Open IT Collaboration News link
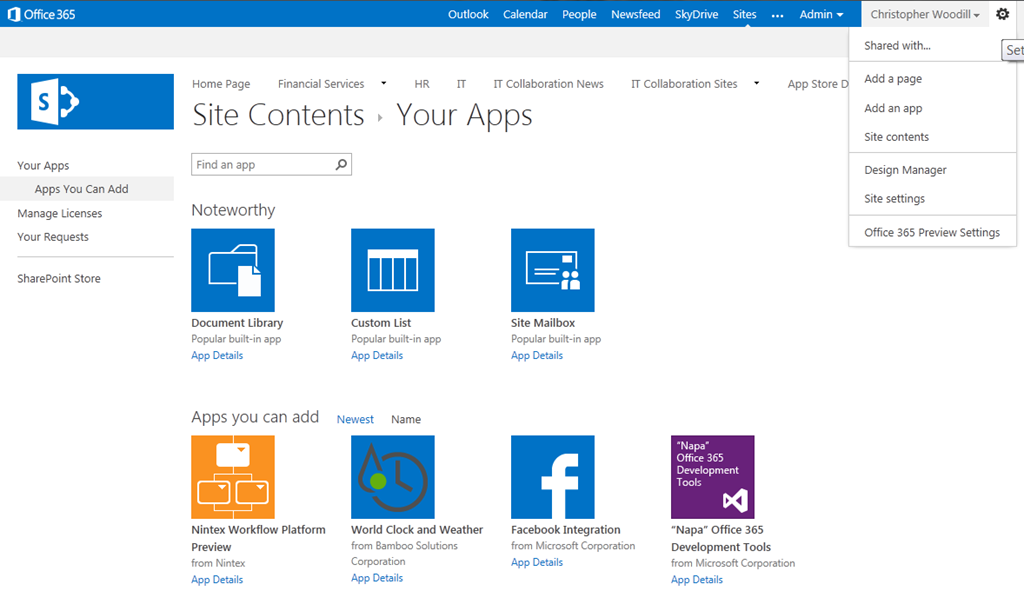The height and width of the screenshot is (591, 1024). pyautogui.click(x=549, y=84)
